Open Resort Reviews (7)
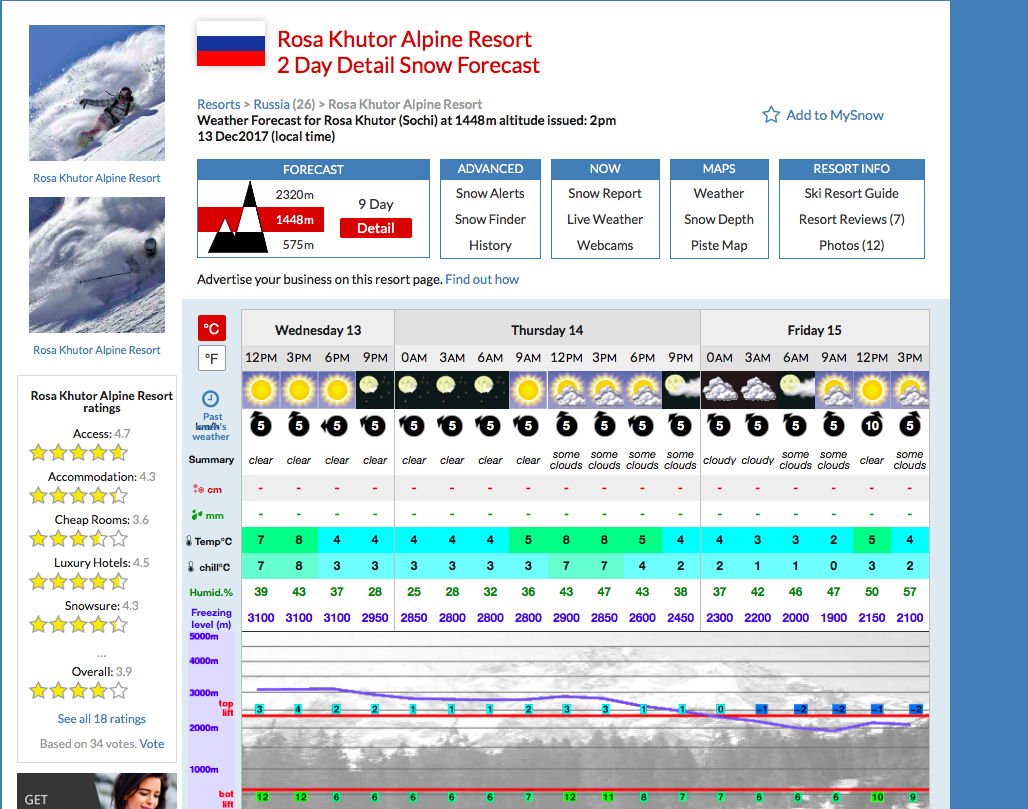Image resolution: width=1028 pixels, height=809 pixels. 851,220
